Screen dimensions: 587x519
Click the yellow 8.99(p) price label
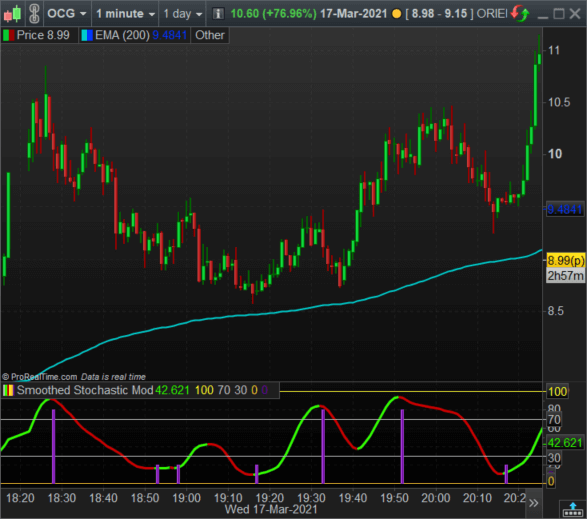pyautogui.click(x=565, y=260)
